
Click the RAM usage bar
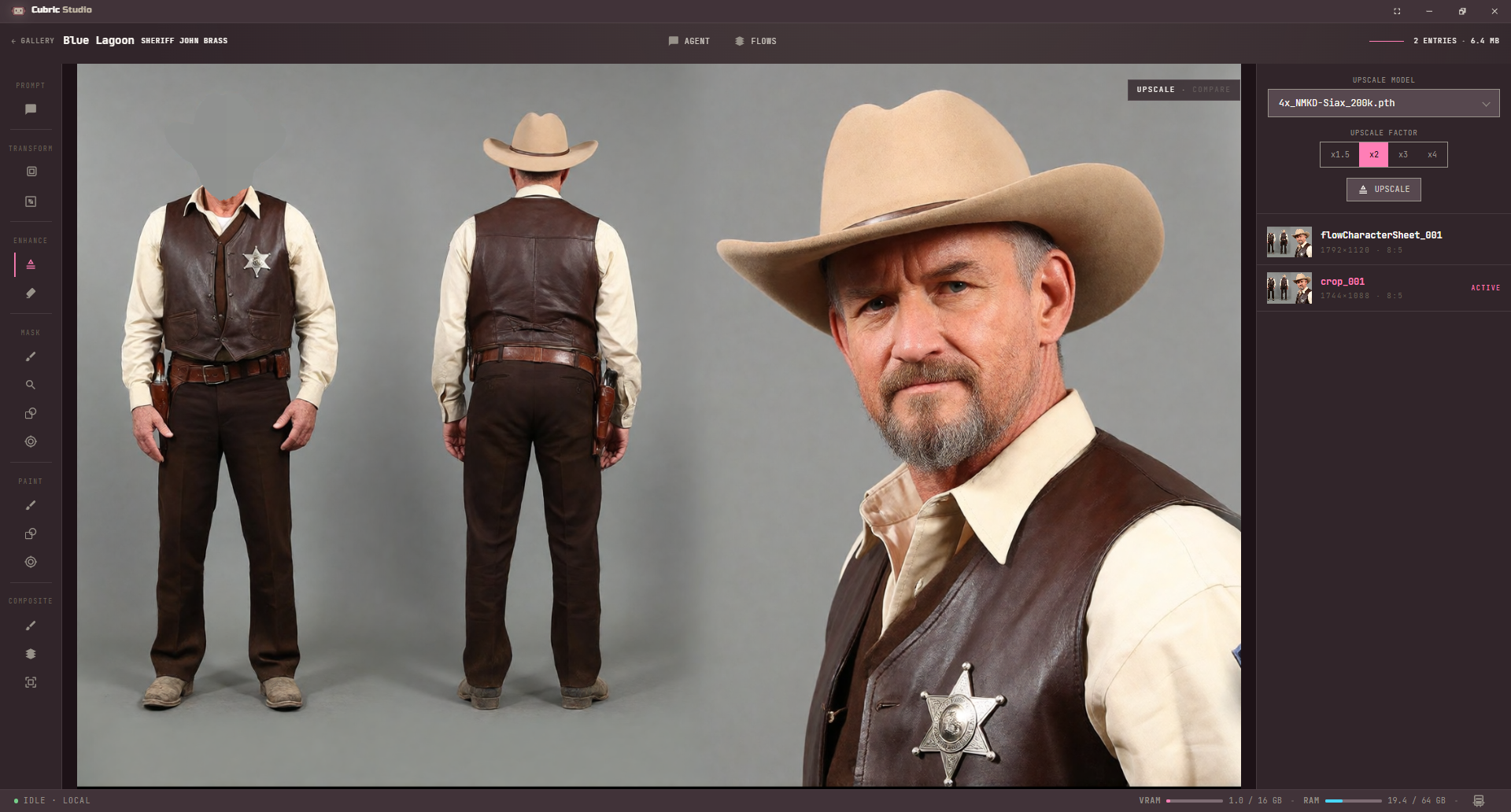pos(1353,801)
